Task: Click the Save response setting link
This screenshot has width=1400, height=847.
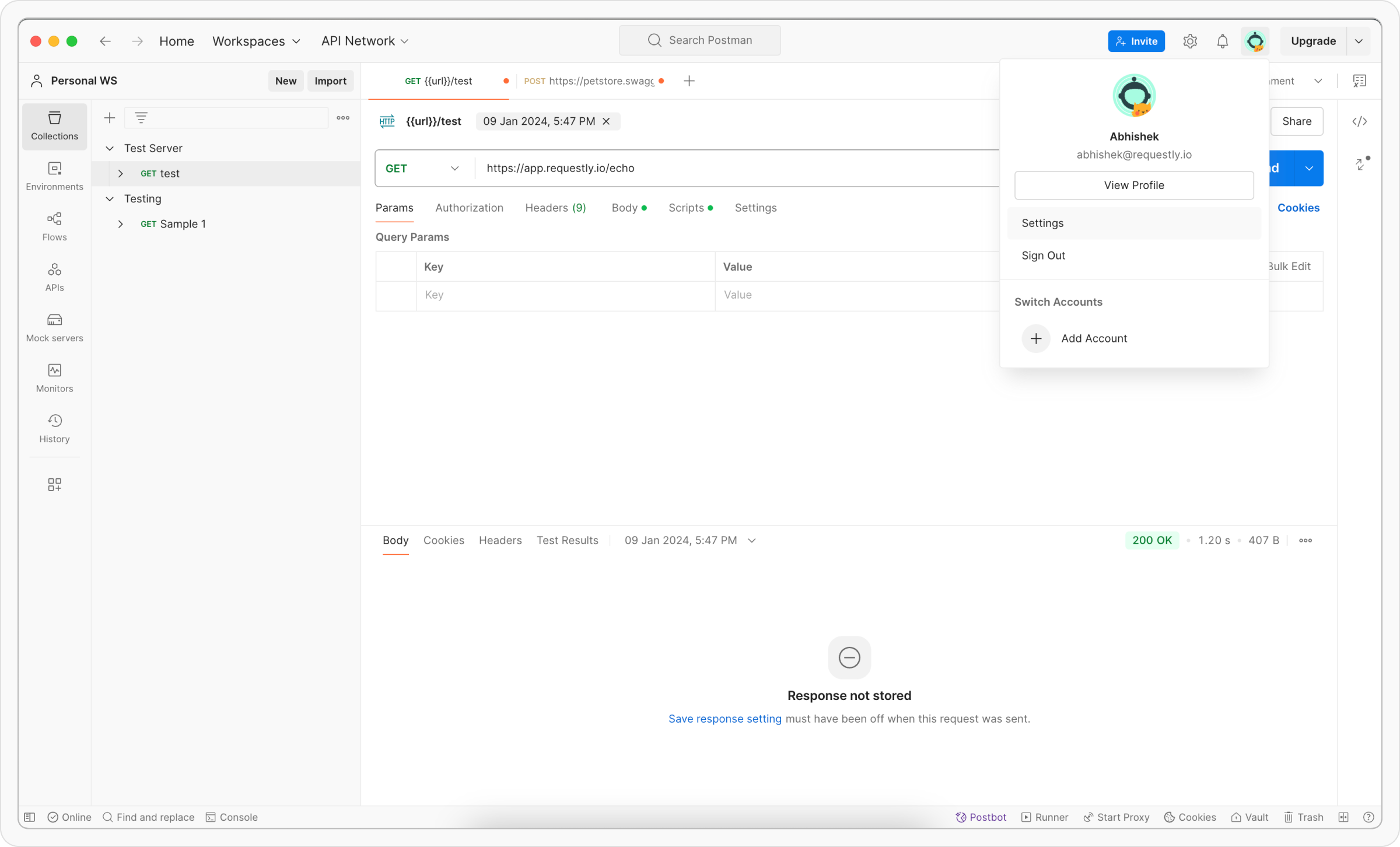Action: click(x=724, y=719)
